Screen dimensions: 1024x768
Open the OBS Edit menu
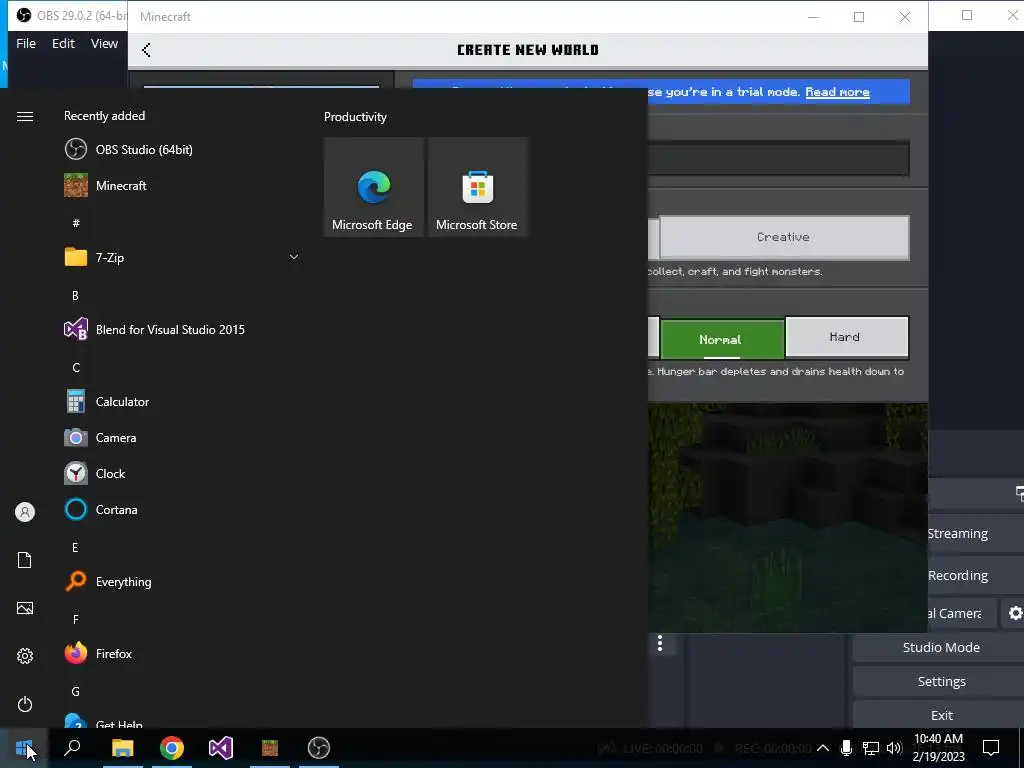63,43
